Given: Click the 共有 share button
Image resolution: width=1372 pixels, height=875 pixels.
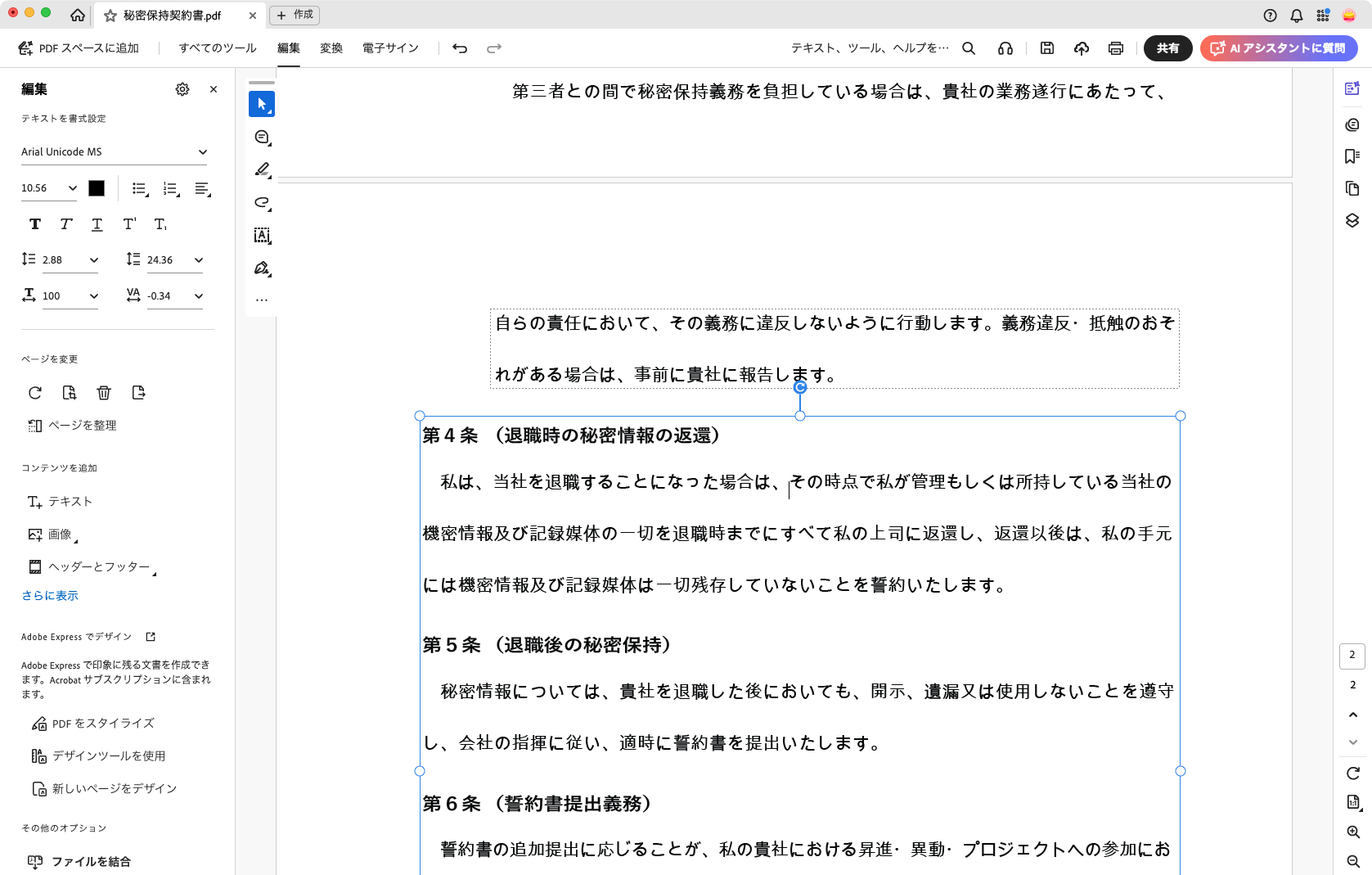Looking at the screenshot, I should (x=1167, y=48).
